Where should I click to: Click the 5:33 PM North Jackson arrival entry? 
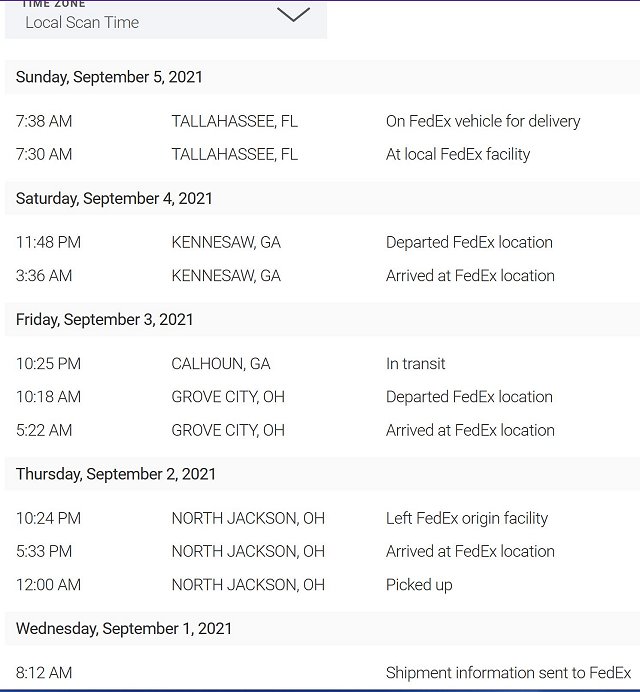322,551
